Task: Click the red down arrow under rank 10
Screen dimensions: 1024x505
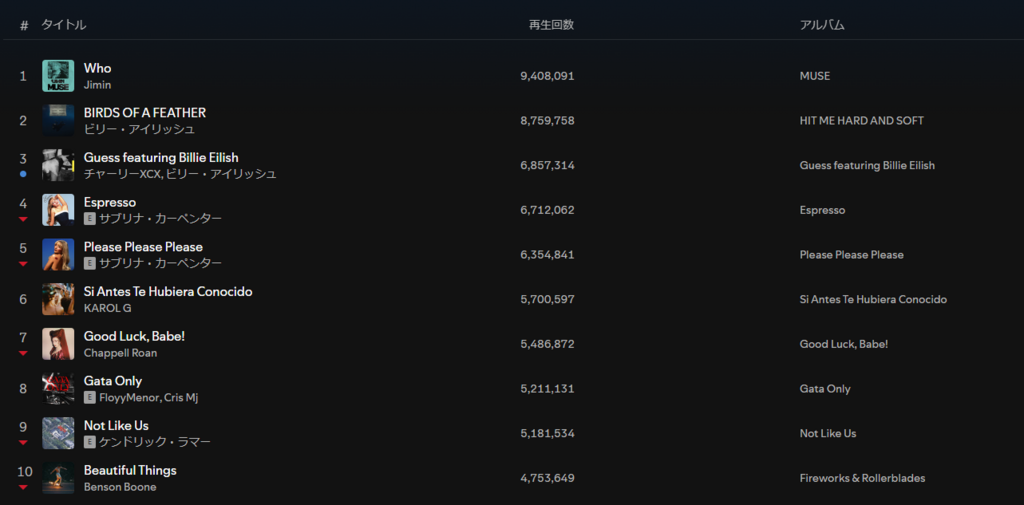Action: coord(23,487)
